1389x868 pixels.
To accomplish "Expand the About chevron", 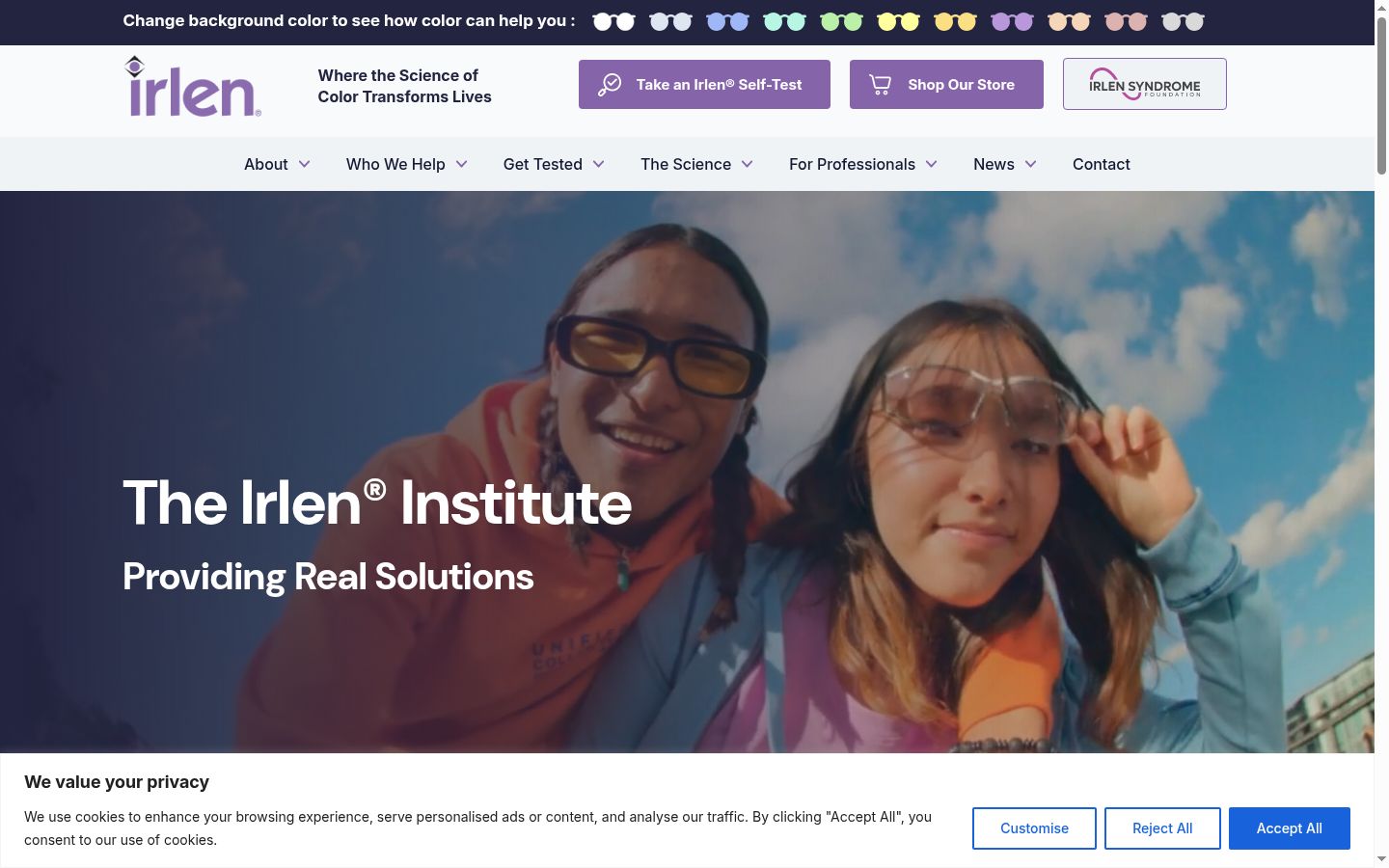I will click(304, 164).
